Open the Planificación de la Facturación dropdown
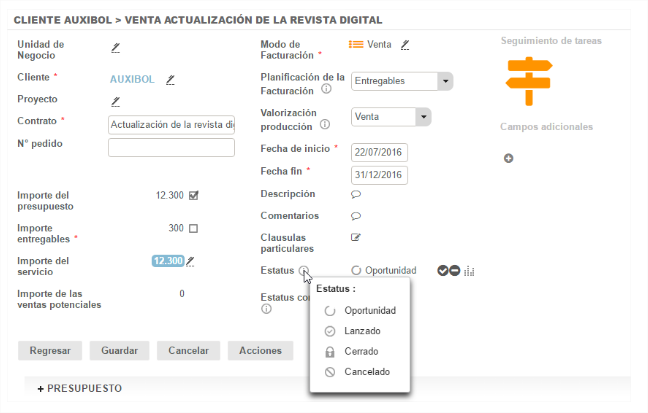The height and width of the screenshot is (413, 648). pyautogui.click(x=445, y=82)
